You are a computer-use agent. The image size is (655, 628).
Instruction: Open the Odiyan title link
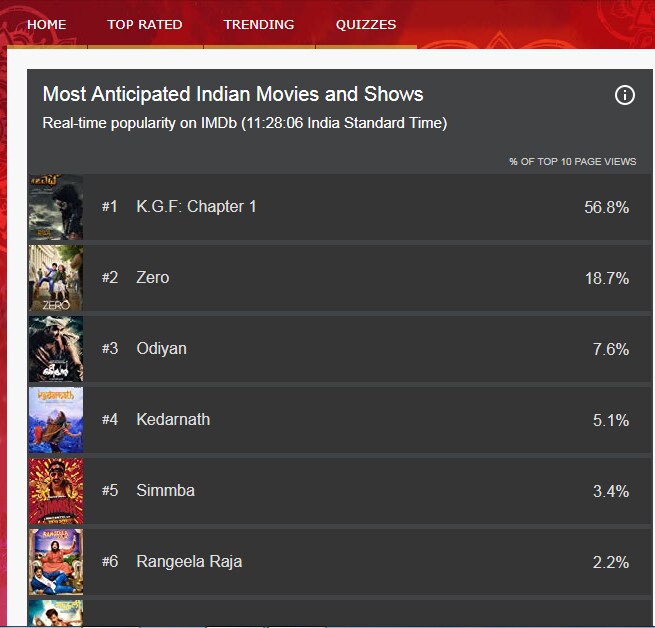tap(161, 349)
